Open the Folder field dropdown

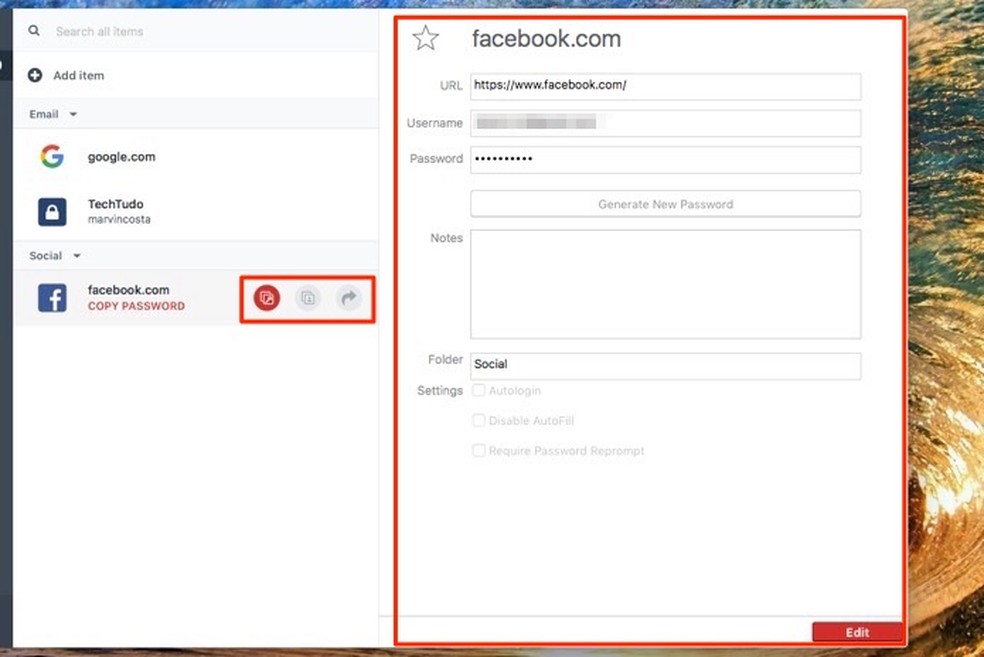coord(665,365)
